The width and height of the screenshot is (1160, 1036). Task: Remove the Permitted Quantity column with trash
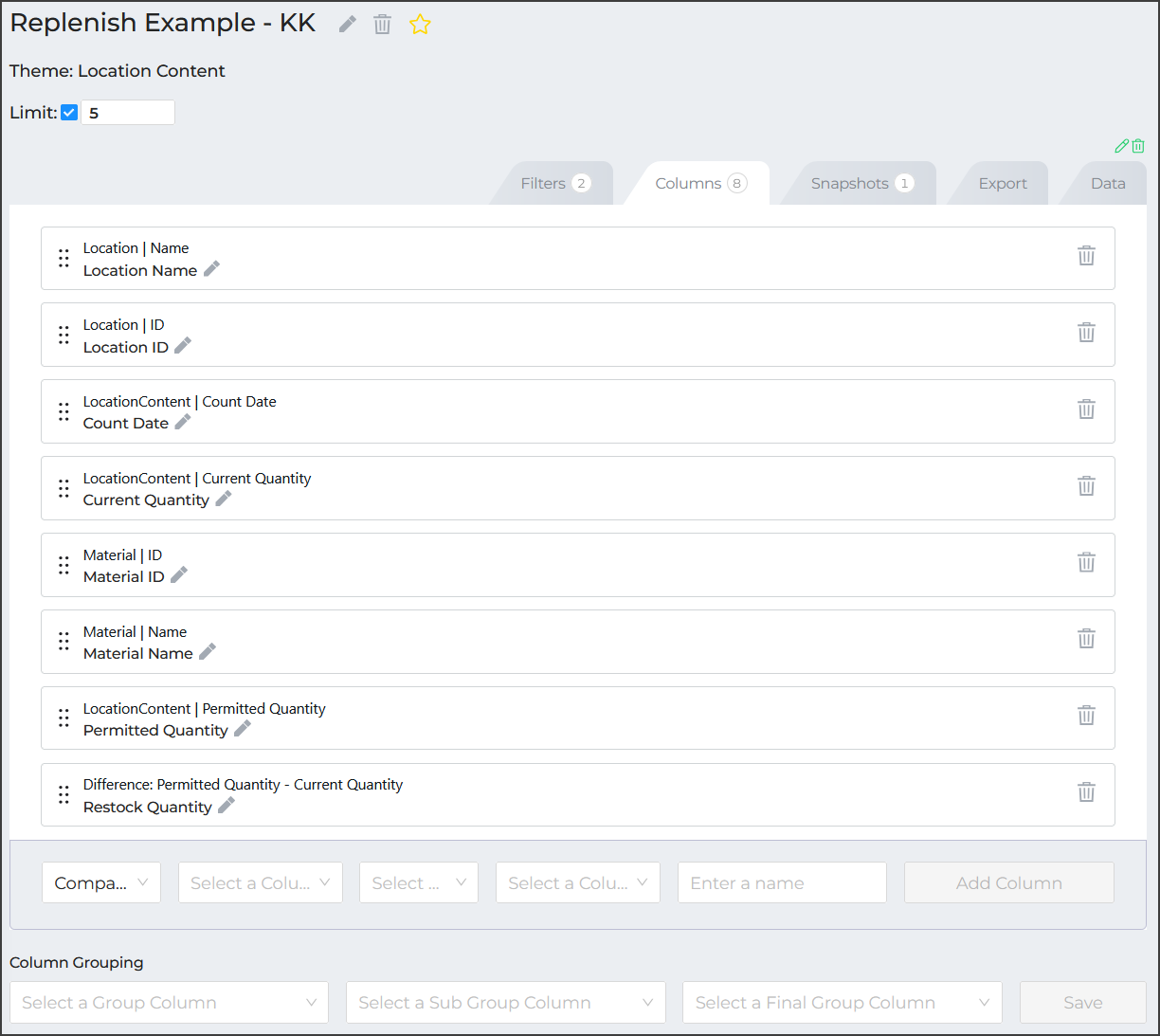1086,716
